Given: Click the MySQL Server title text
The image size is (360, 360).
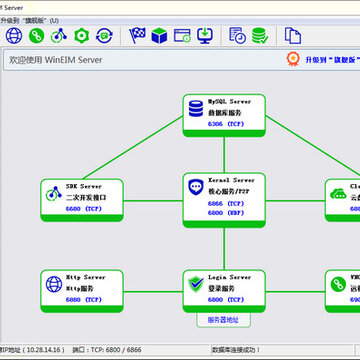Looking at the screenshot, I should click(x=229, y=101).
